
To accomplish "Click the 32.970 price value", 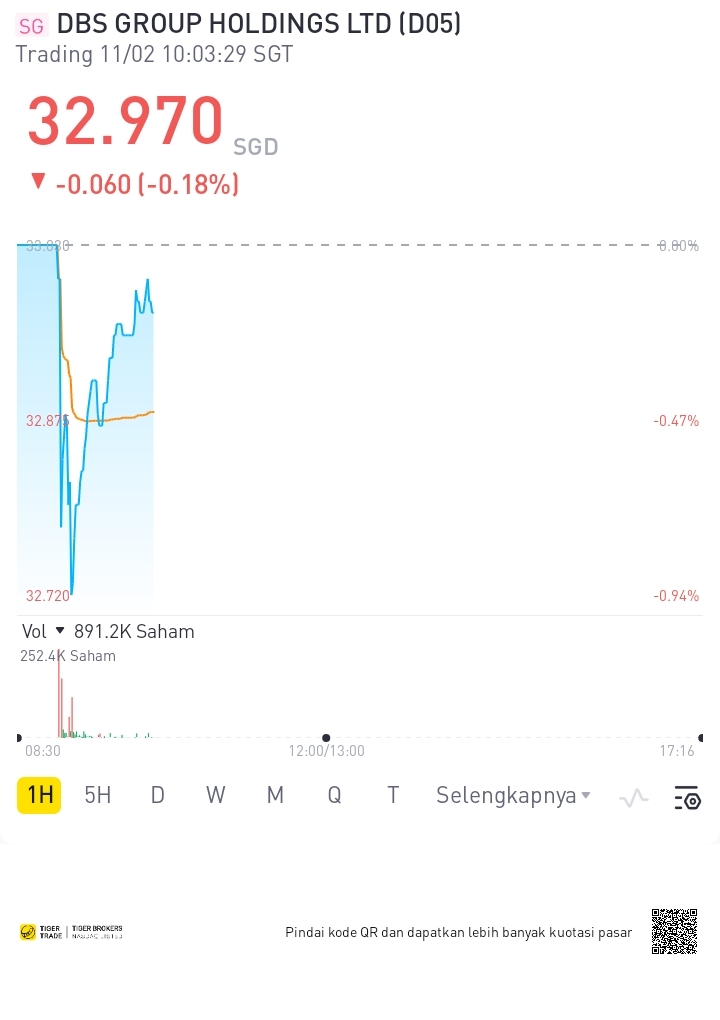I will point(125,122).
